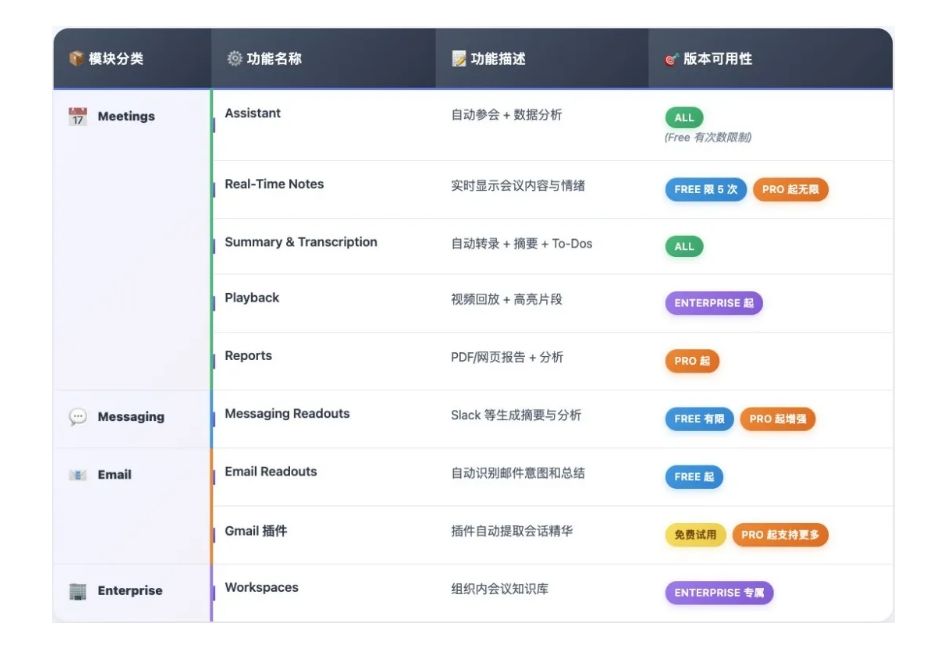Click the ENTERPRISE 起 purple badge
This screenshot has width=943, height=646.
(x=714, y=303)
